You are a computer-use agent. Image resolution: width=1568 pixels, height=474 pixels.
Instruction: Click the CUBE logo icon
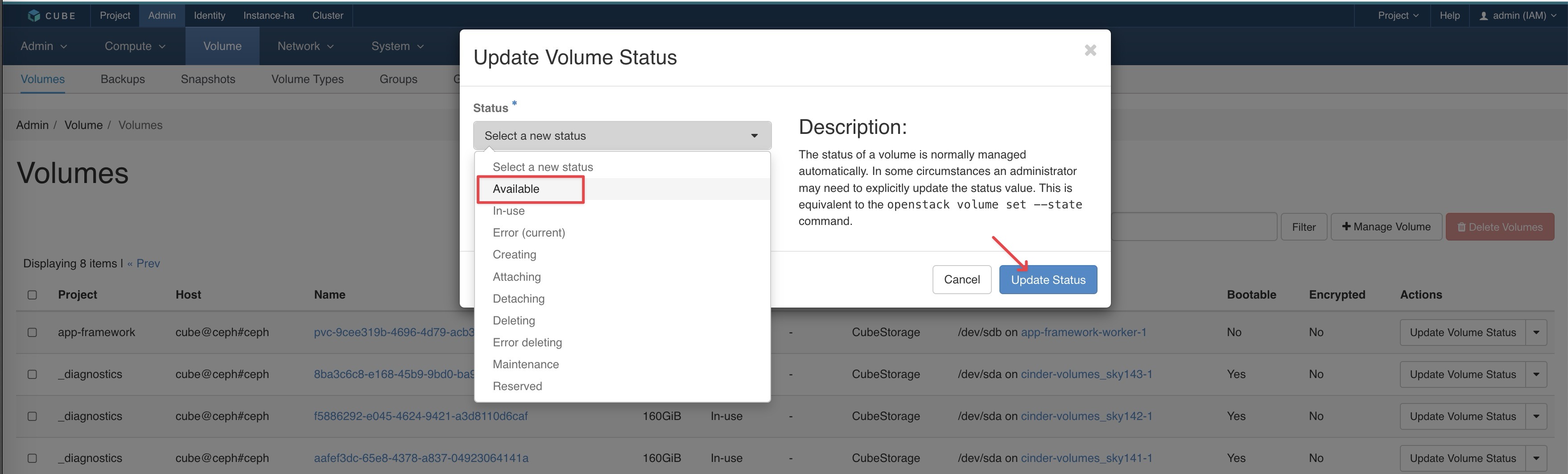click(x=34, y=15)
